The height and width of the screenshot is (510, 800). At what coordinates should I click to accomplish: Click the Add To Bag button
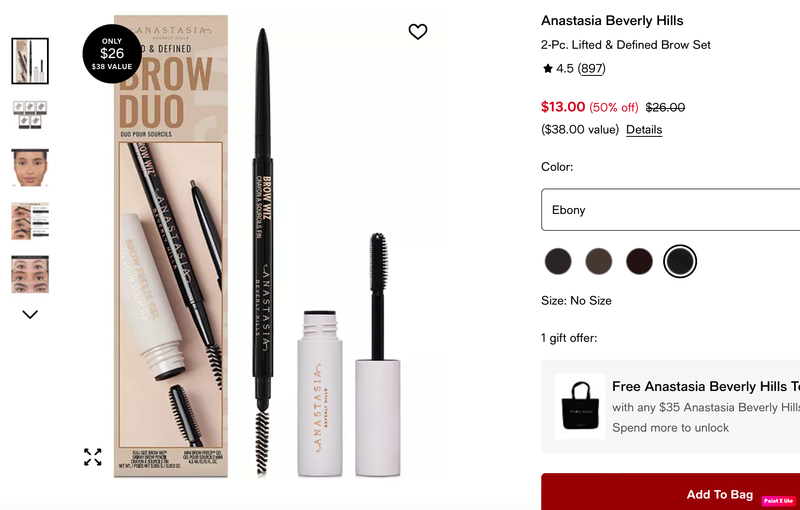pyautogui.click(x=670, y=492)
